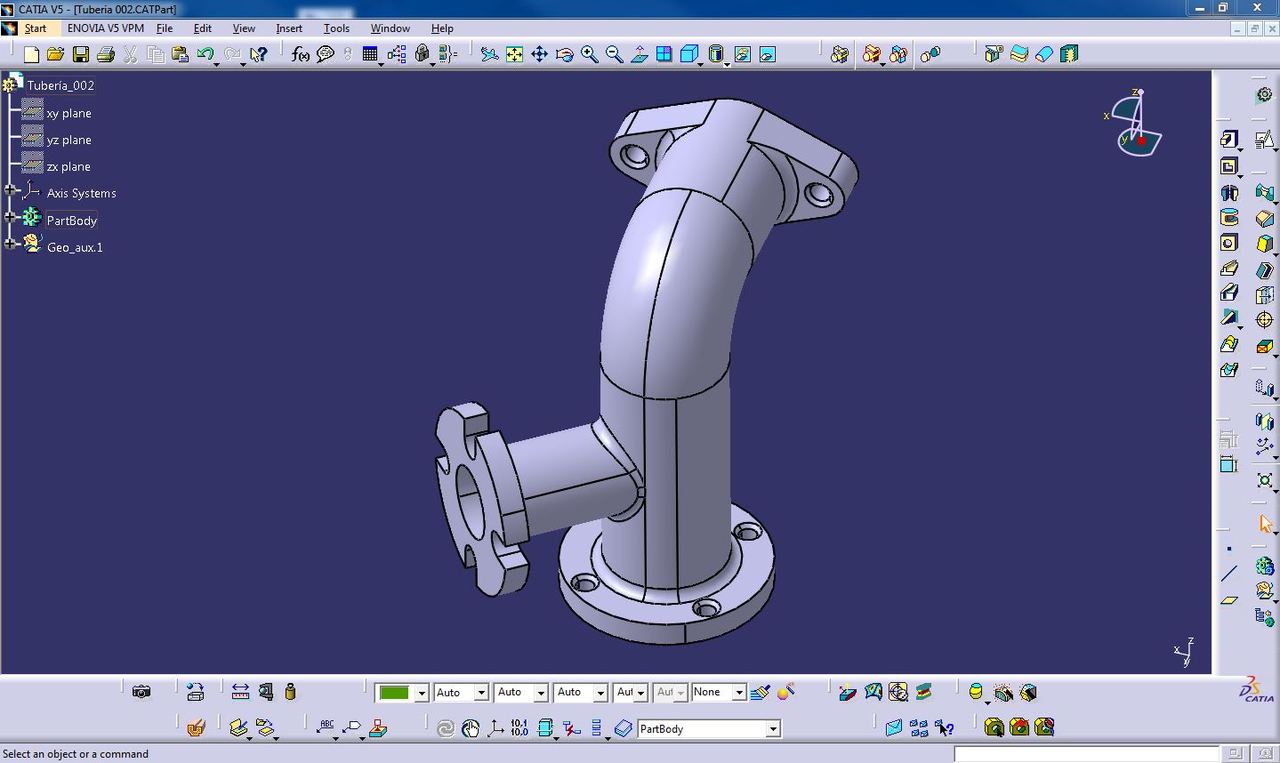
Task: Expand the PartBody tree node
Action: pyautogui.click(x=10, y=217)
